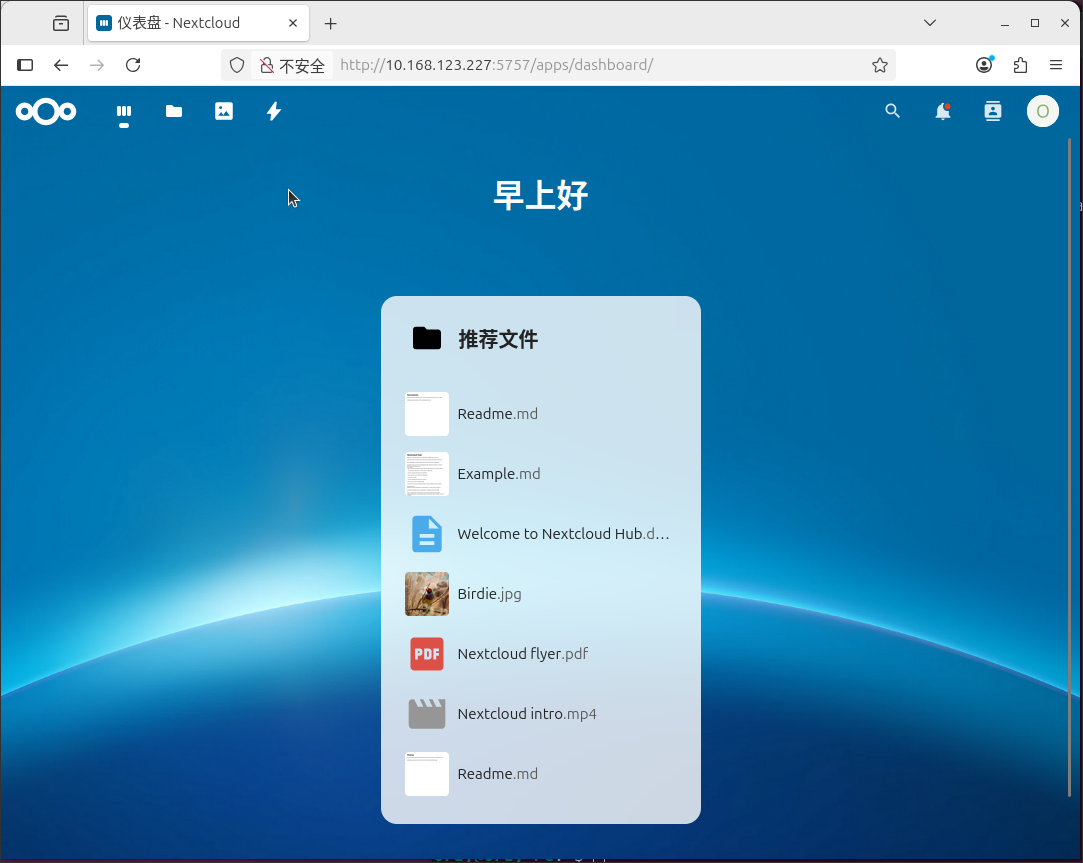Open the browser hamburger menu
This screenshot has height=863, width=1083.
pos(1056,65)
